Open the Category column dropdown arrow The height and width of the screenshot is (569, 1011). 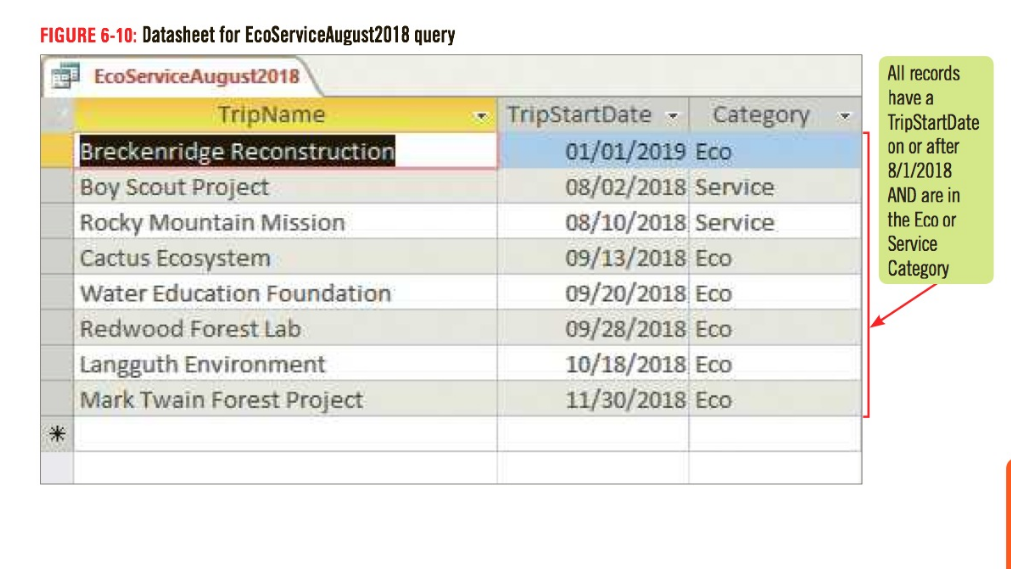click(845, 116)
